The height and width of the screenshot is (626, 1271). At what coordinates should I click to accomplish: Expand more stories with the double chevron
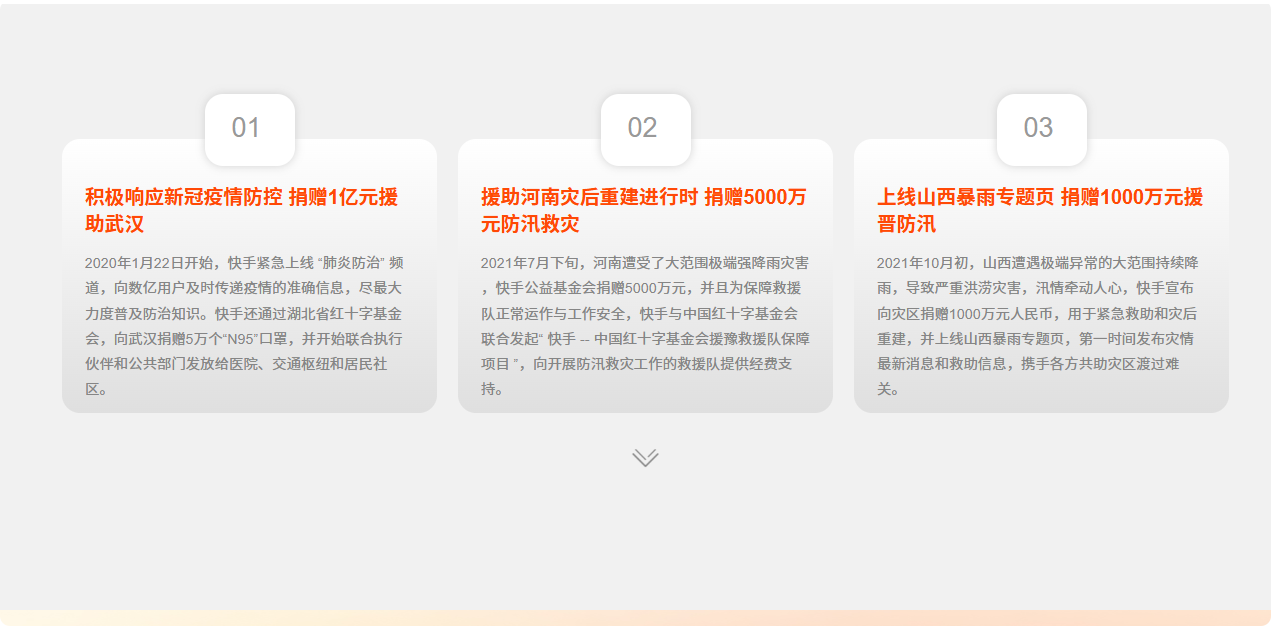coord(645,458)
